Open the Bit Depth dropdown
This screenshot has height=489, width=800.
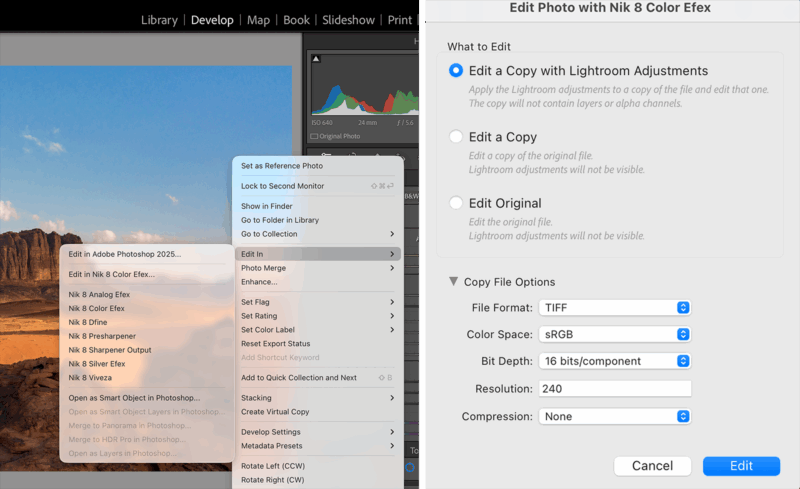615,361
